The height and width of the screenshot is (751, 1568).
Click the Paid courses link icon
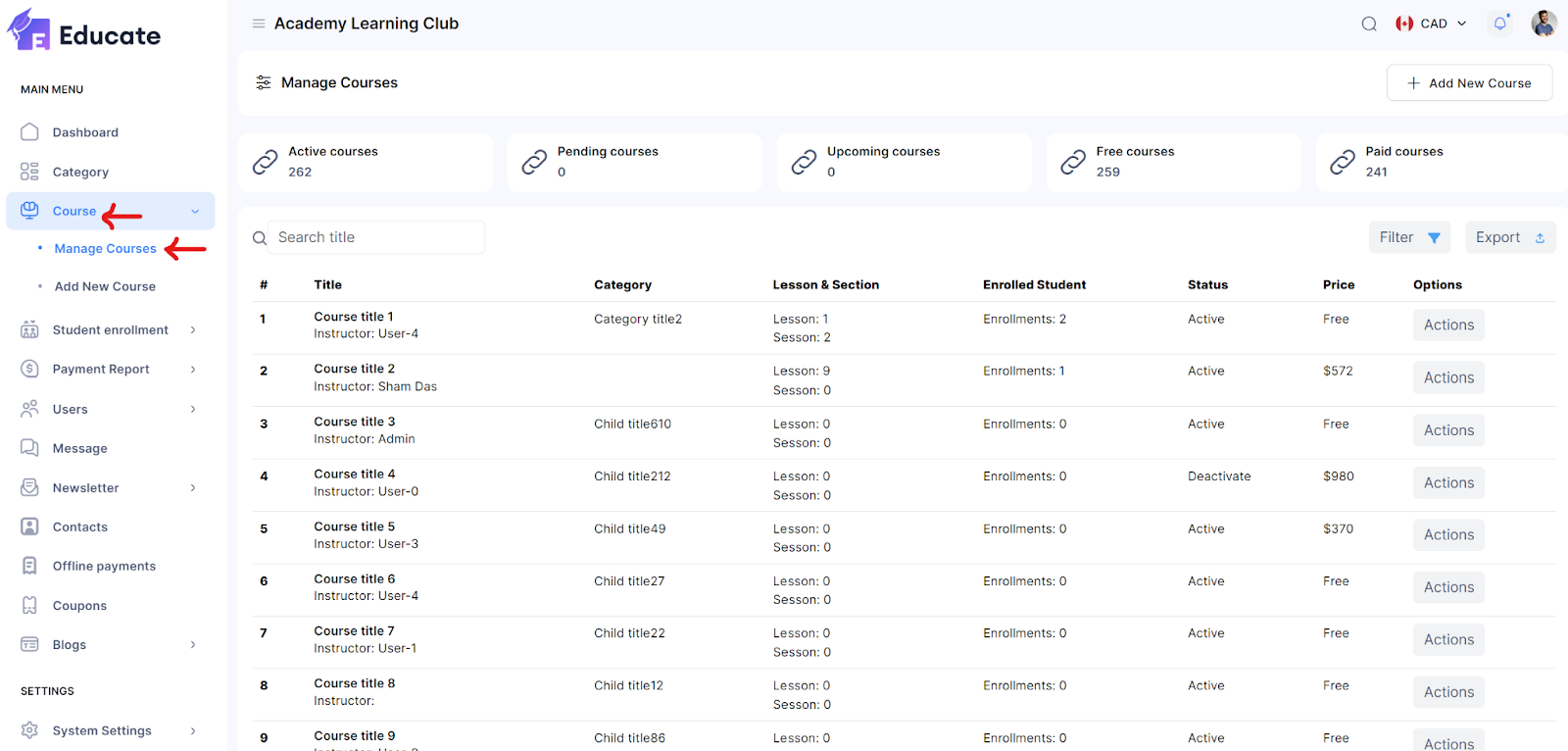pos(1343,163)
